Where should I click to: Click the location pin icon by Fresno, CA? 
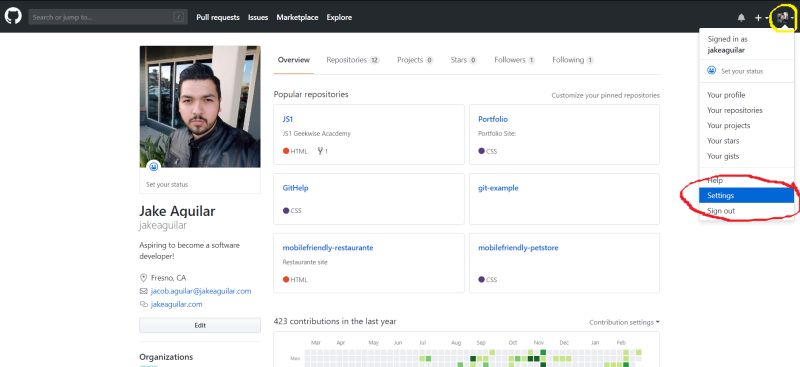pyautogui.click(x=143, y=278)
